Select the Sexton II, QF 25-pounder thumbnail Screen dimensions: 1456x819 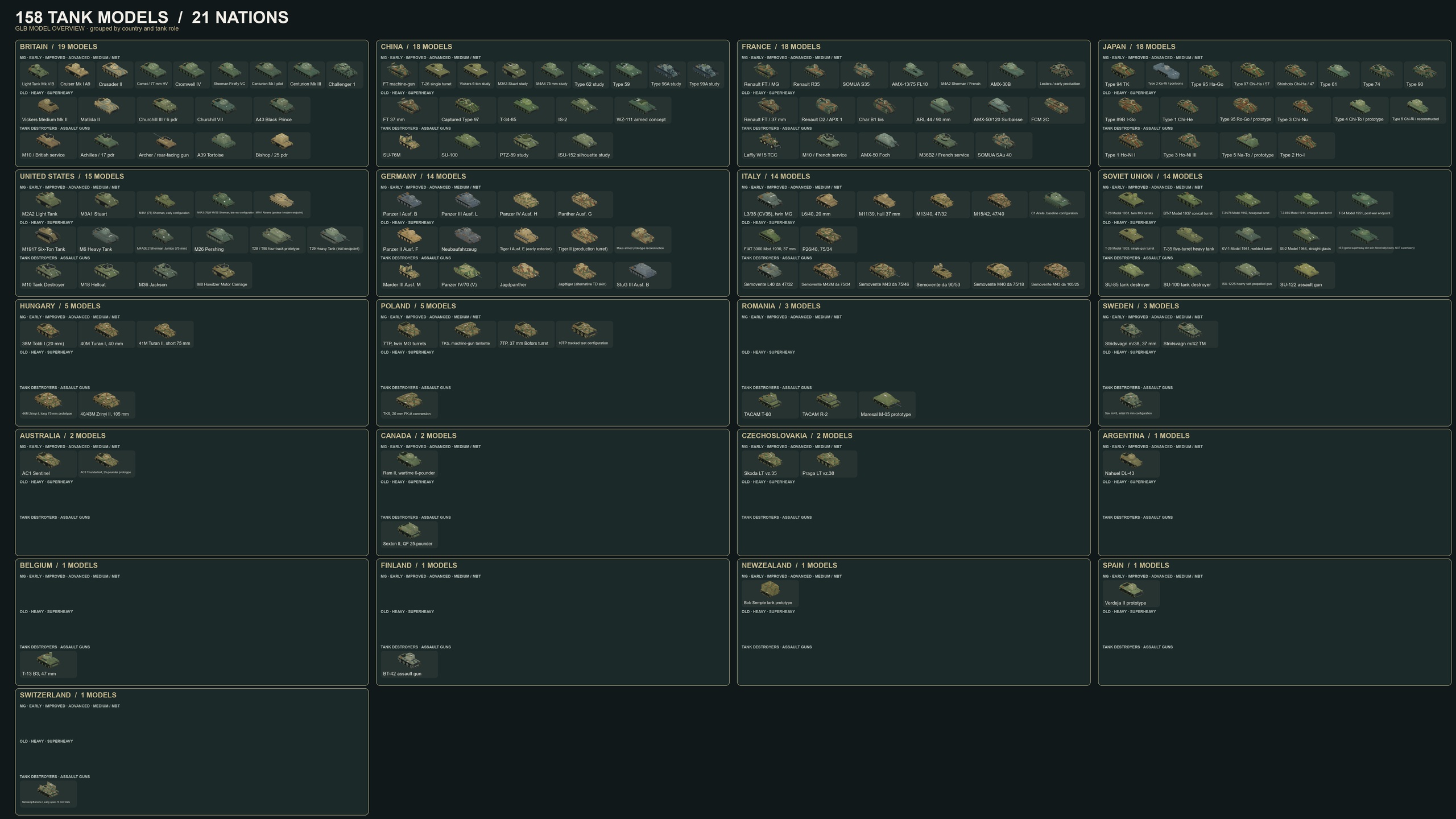tap(409, 535)
